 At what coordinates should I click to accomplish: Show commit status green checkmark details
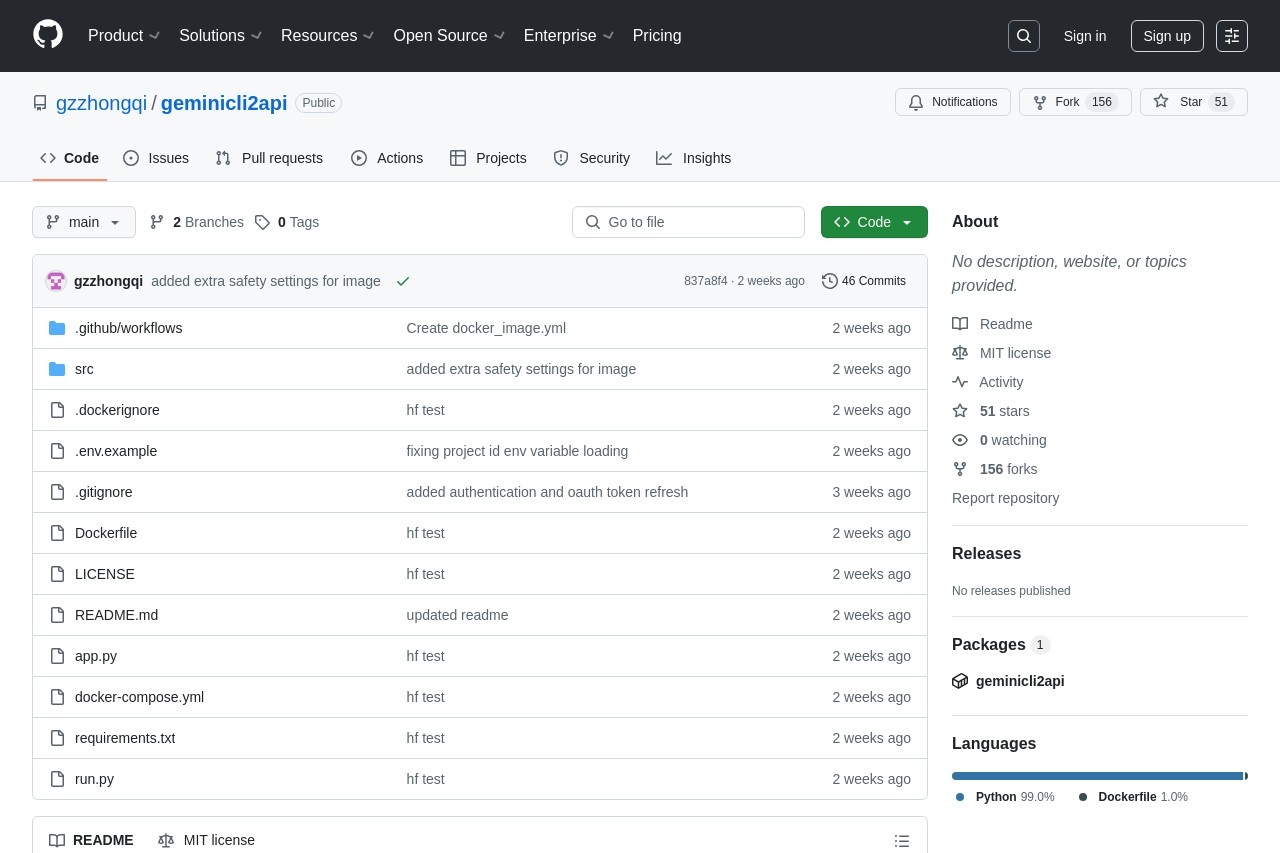(x=403, y=281)
